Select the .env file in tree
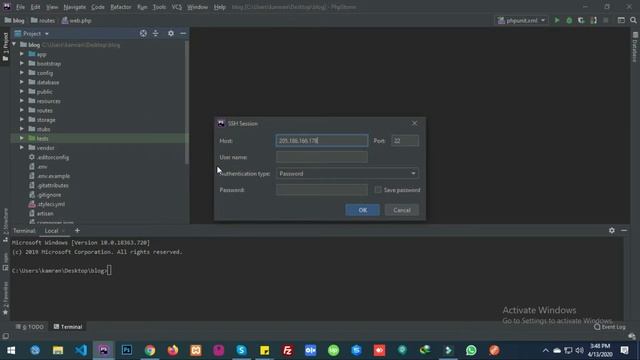 coord(42,167)
